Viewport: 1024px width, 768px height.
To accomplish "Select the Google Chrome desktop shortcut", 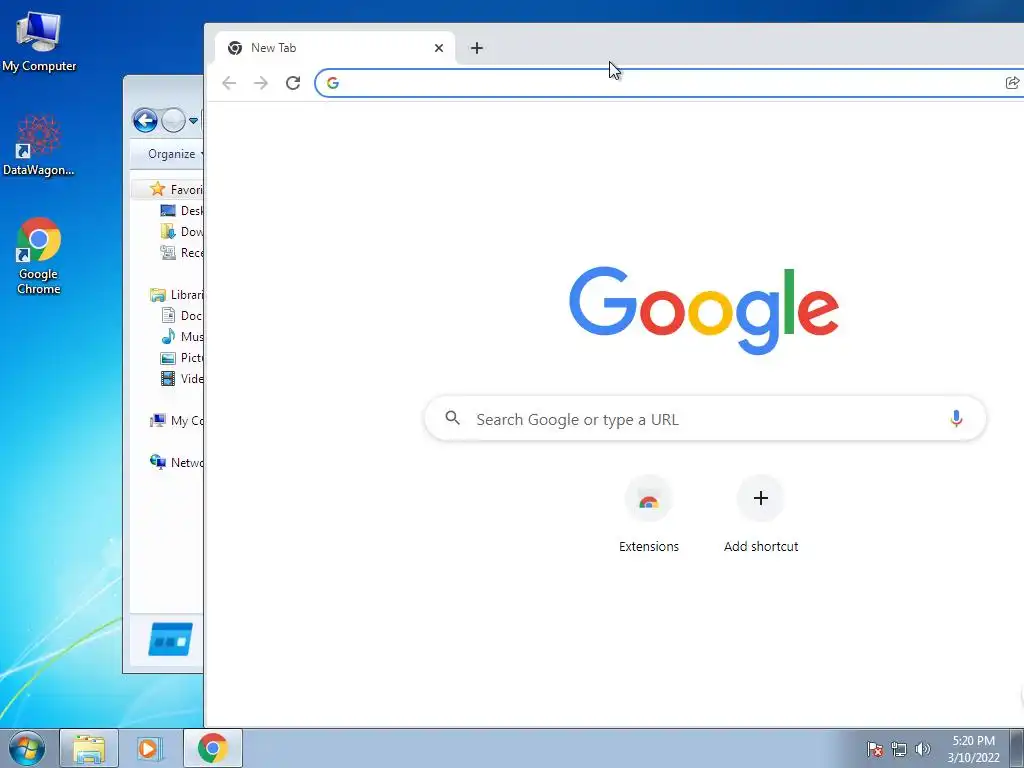I will click(x=39, y=256).
